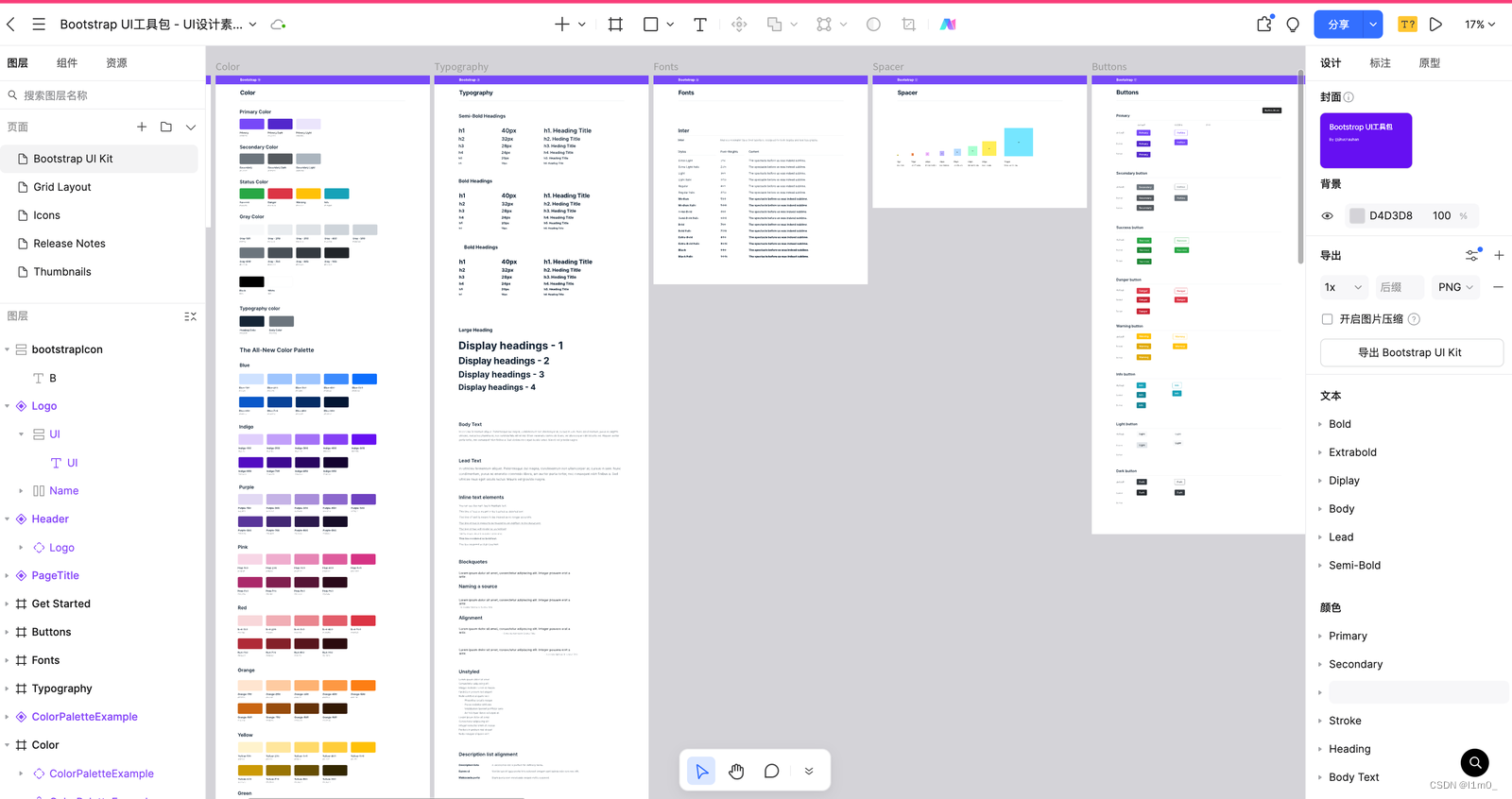Expand the Buttons layer
Viewport: 1512px width, 799px height.
[7, 633]
